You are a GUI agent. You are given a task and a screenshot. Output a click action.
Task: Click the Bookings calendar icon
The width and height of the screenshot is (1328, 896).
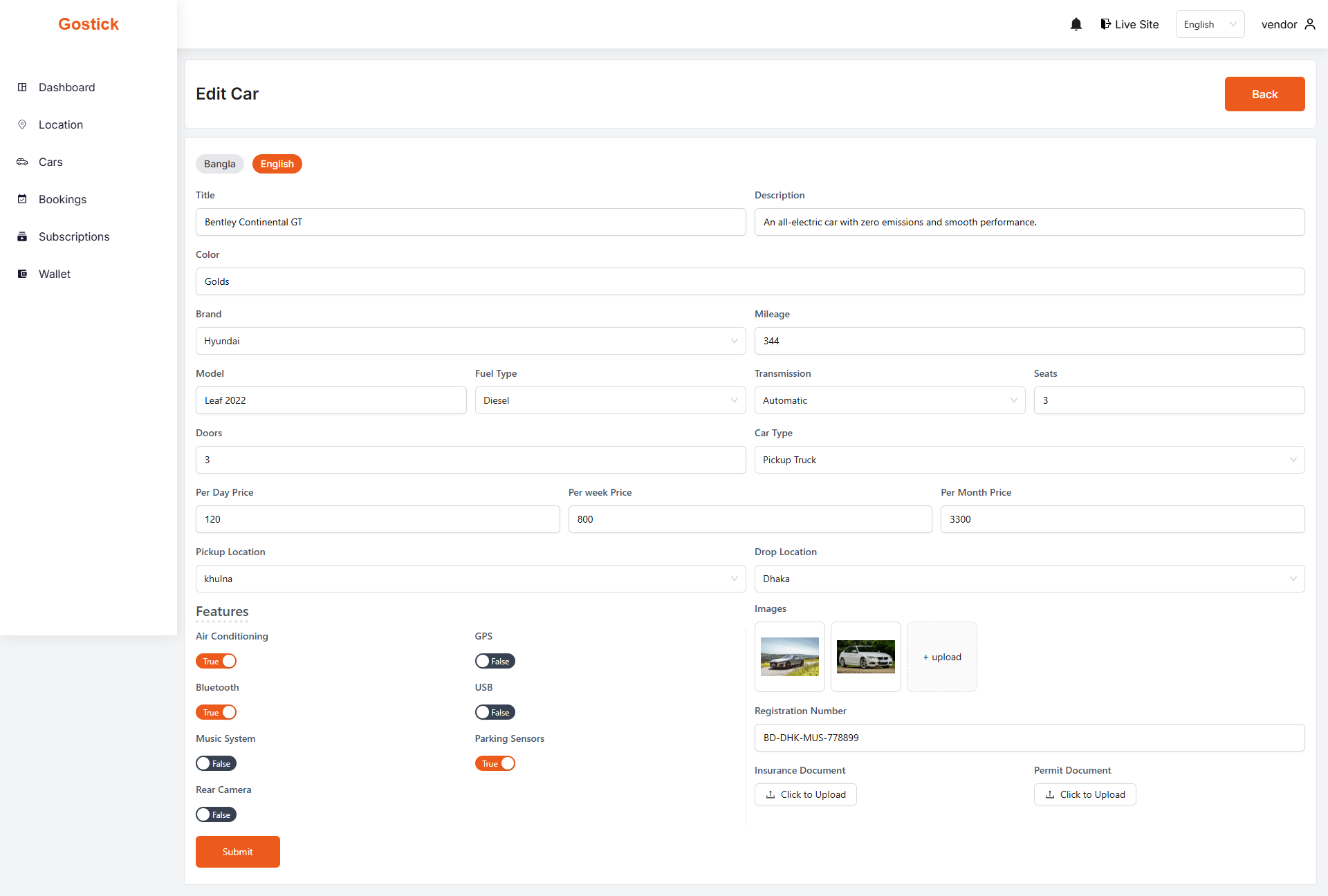pos(22,199)
